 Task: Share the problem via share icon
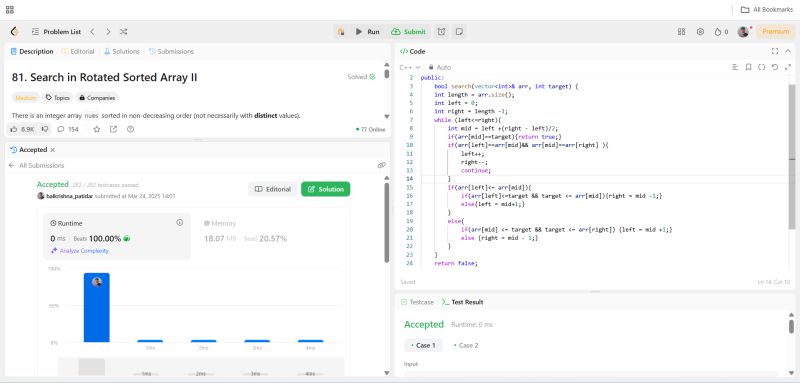click(113, 130)
